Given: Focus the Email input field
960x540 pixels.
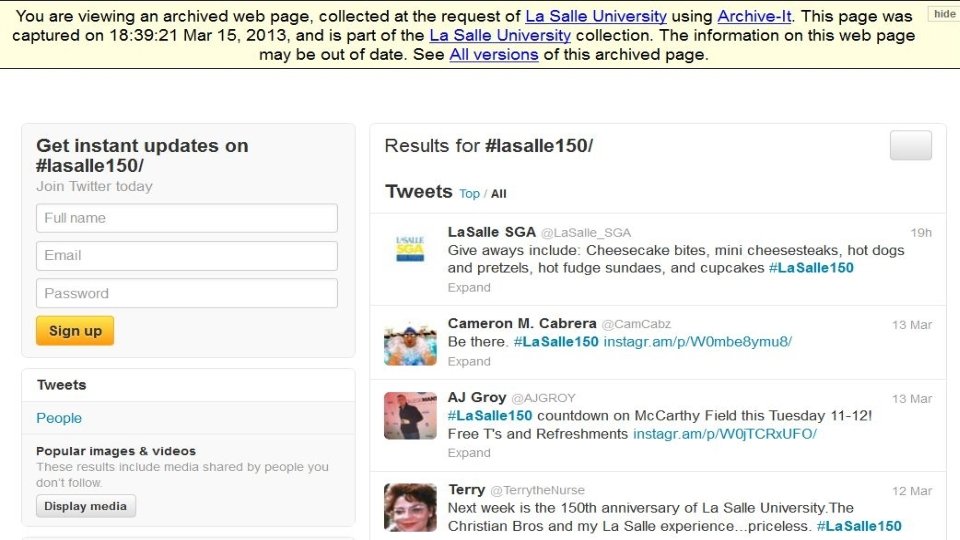Looking at the screenshot, I should click(187, 255).
